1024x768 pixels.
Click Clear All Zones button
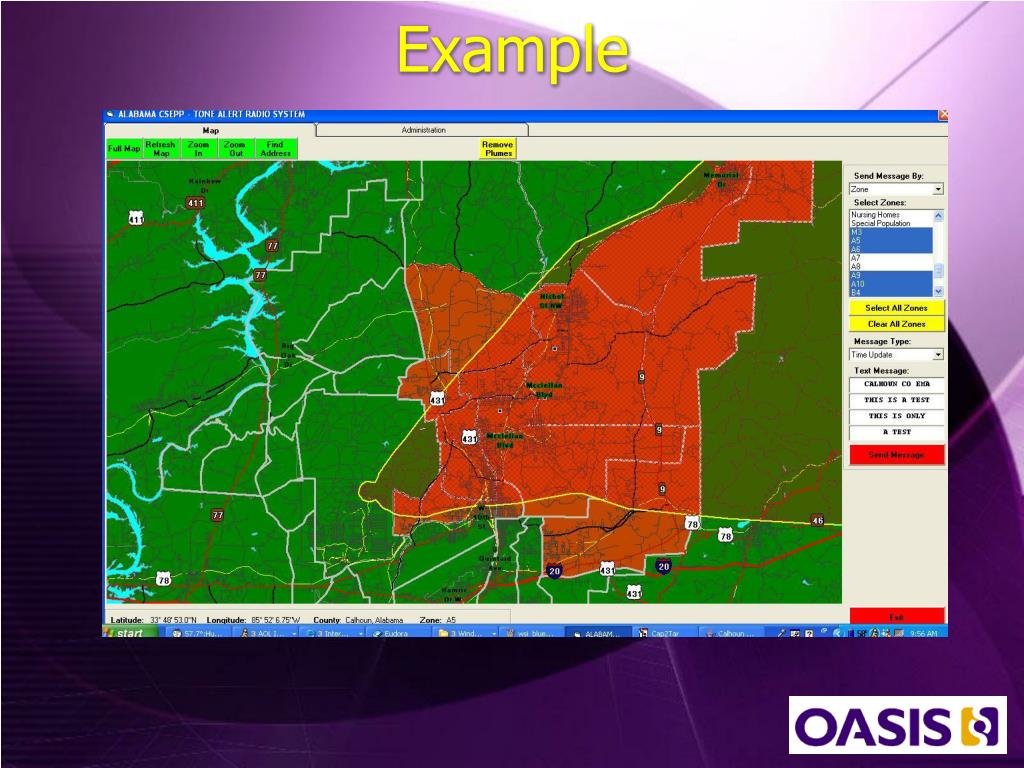(897, 324)
